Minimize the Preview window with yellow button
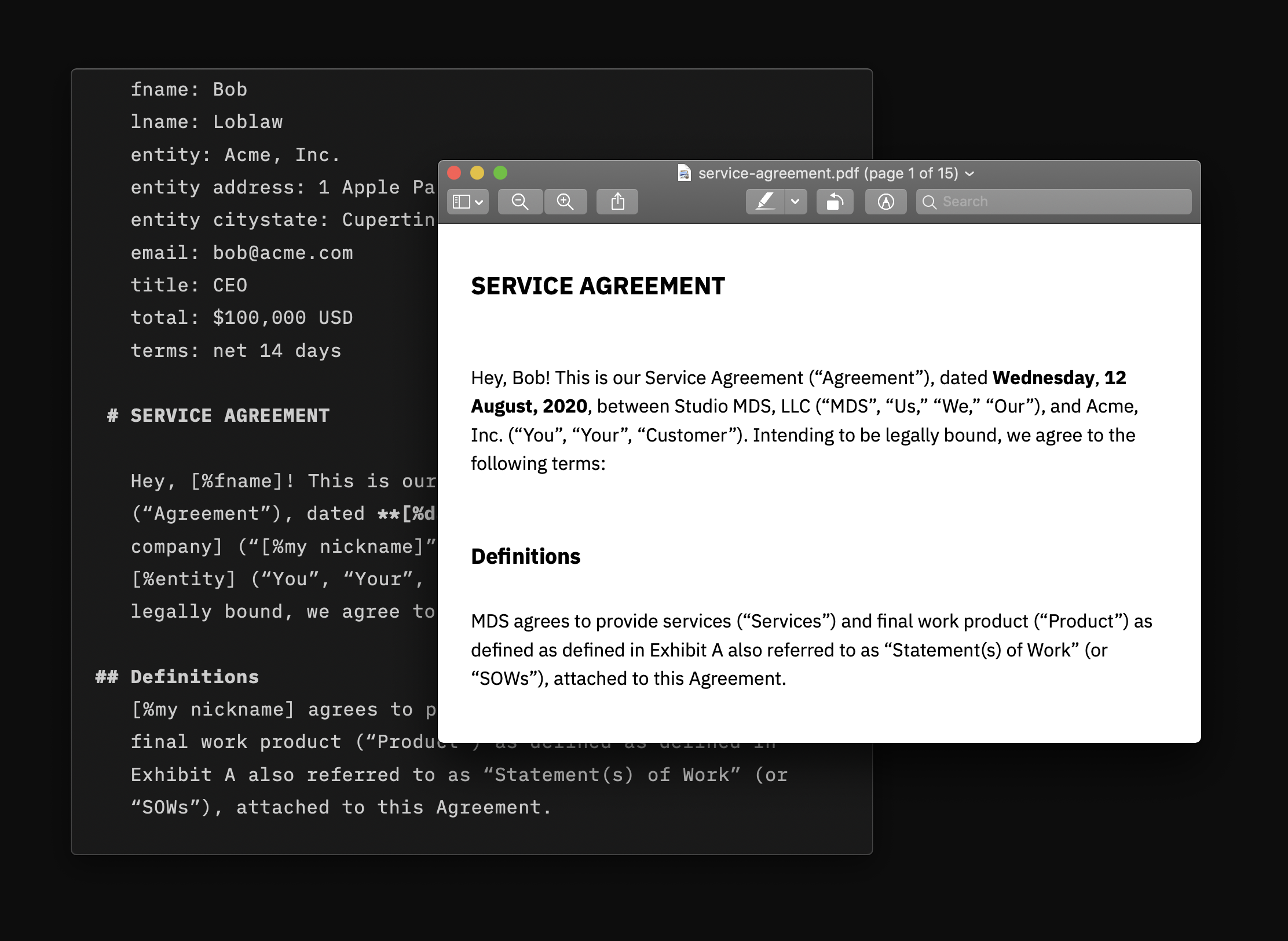This screenshot has height=941, width=1288. click(x=477, y=173)
